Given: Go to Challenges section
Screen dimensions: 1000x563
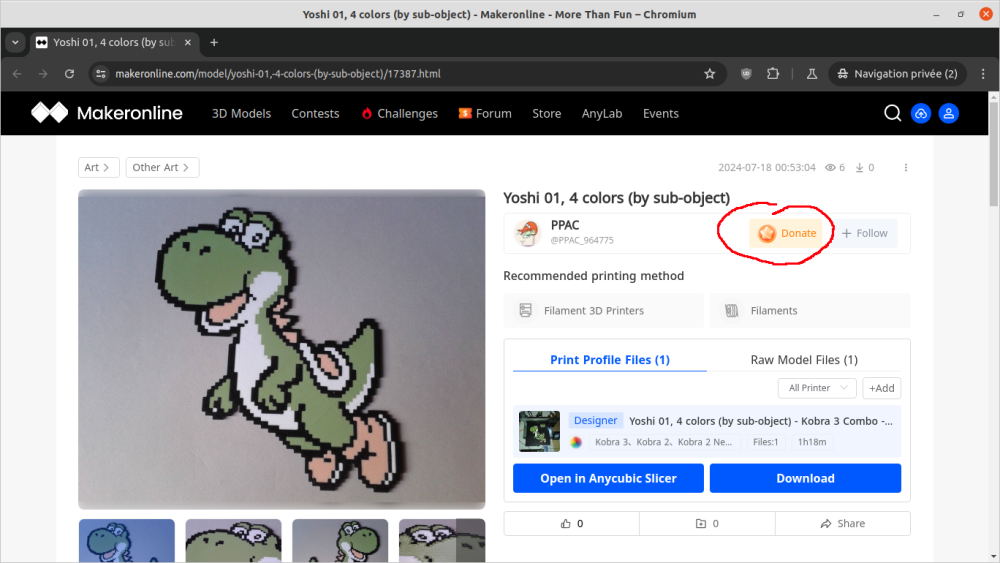Looking at the screenshot, I should (x=400, y=113).
